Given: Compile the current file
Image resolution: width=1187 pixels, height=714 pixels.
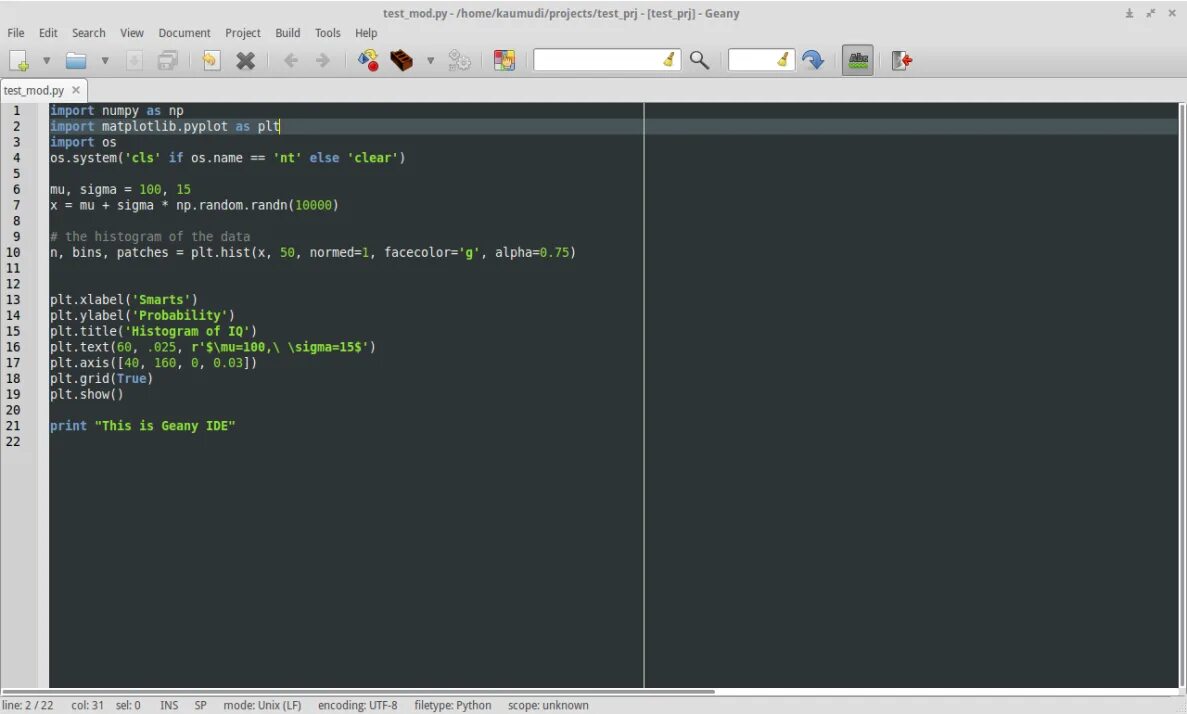Looking at the screenshot, I should pyautogui.click(x=368, y=61).
